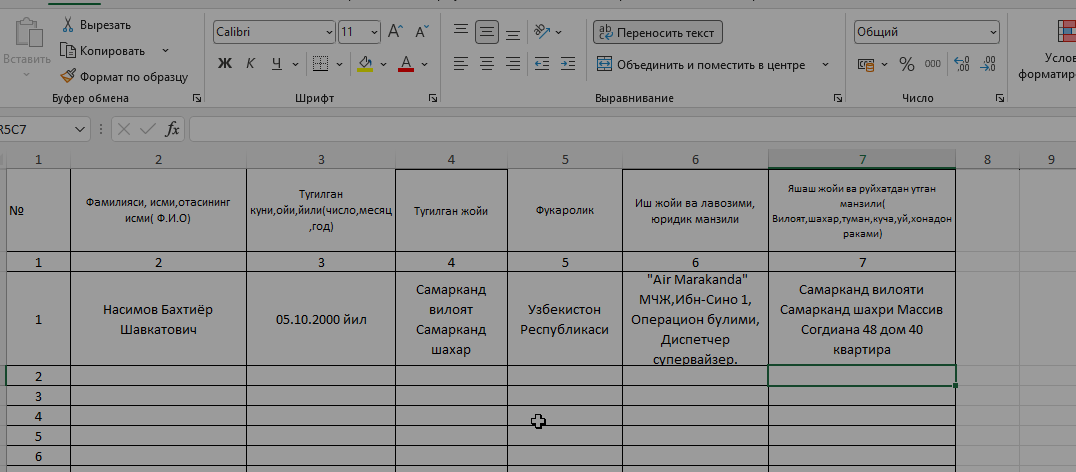Click Conditional Formatting (Условное форматирование) button

[x=1050, y=48]
